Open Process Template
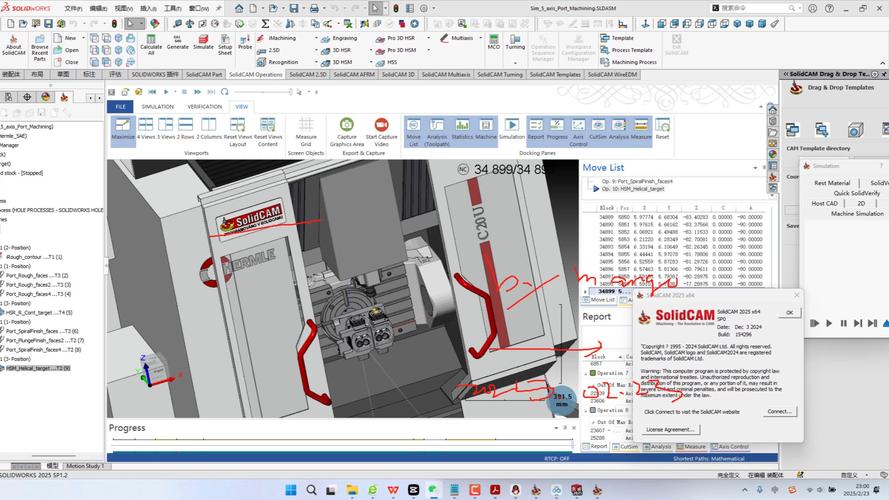889x500 pixels. [626, 50]
